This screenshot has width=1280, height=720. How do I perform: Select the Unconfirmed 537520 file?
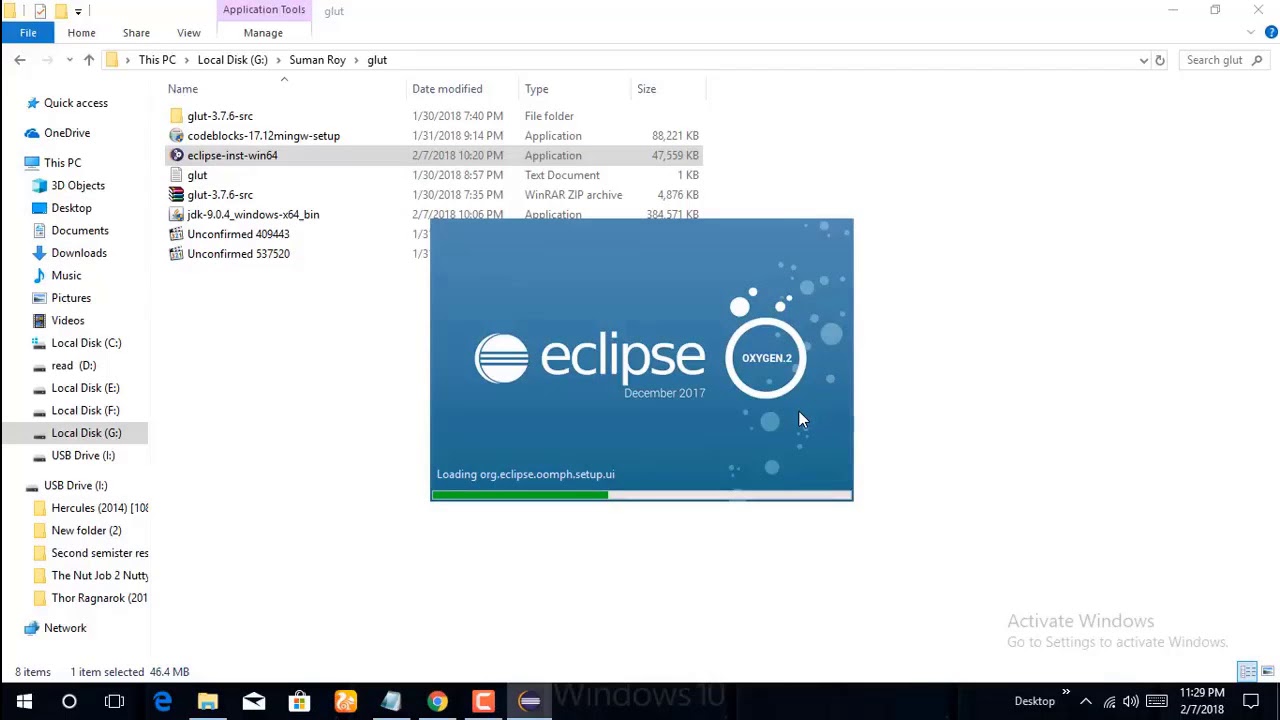coord(238,254)
